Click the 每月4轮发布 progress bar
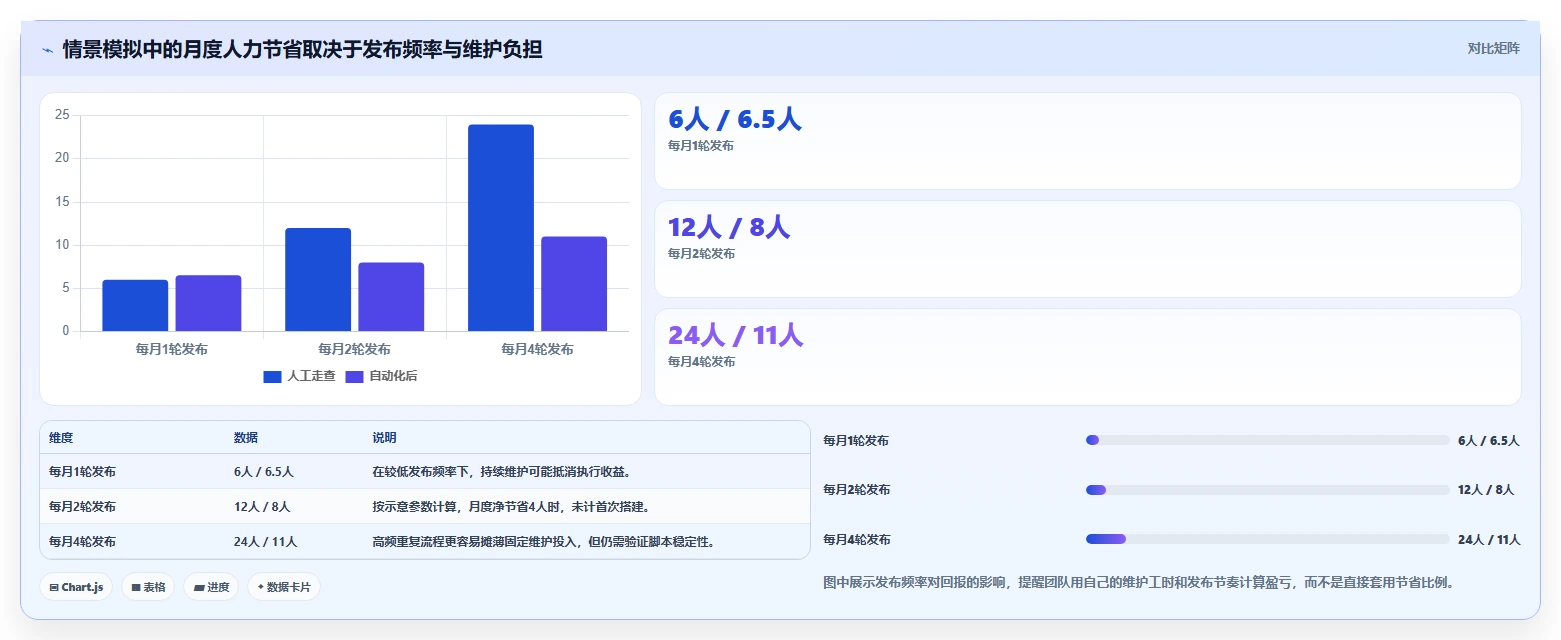This screenshot has height=640, width=1561. pyautogui.click(x=1267, y=539)
